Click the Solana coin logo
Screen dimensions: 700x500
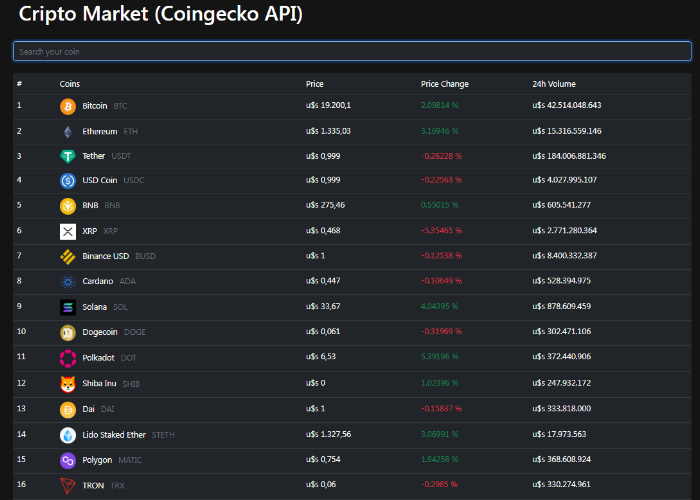68,307
